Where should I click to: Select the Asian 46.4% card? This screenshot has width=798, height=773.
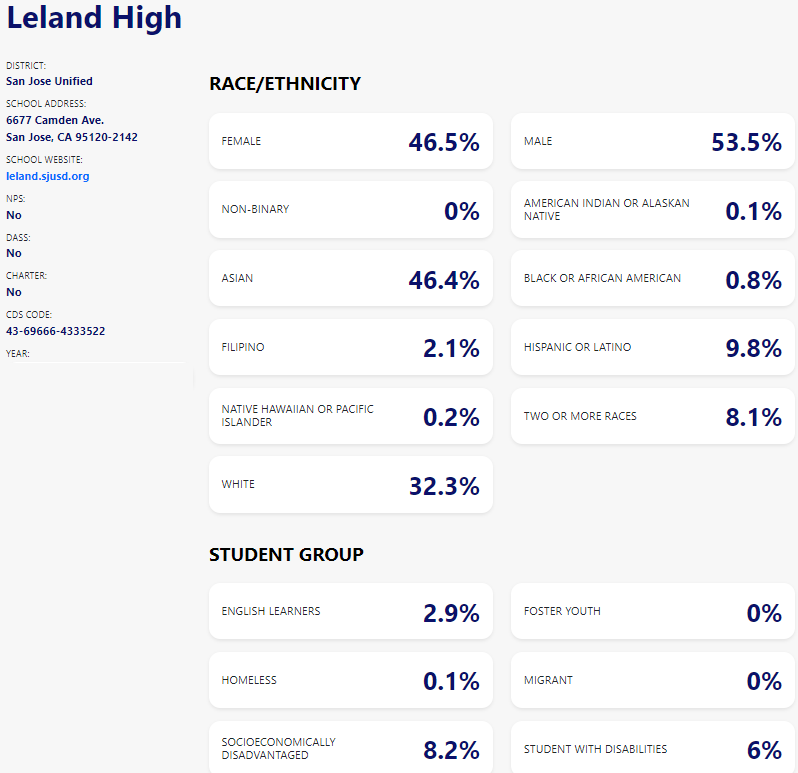click(350, 279)
